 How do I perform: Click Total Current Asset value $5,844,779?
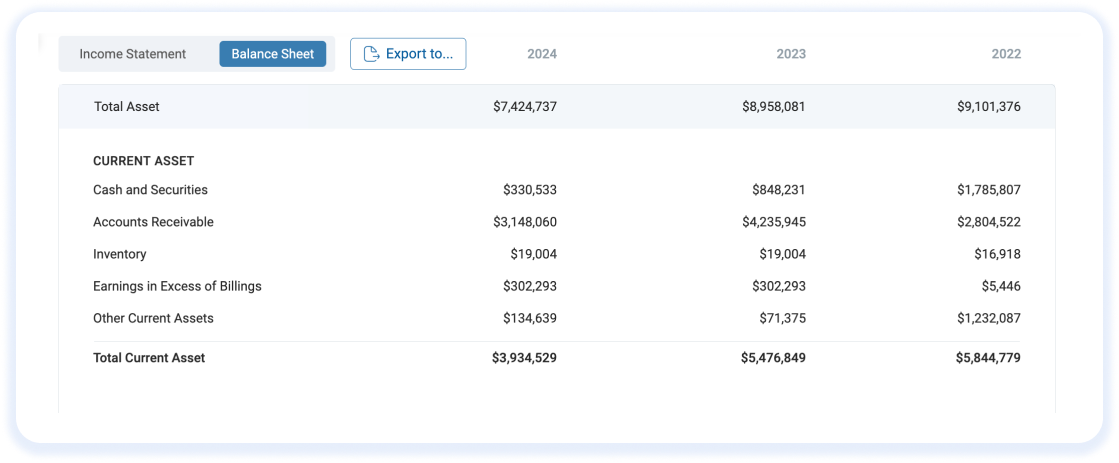pyautogui.click(x=988, y=358)
